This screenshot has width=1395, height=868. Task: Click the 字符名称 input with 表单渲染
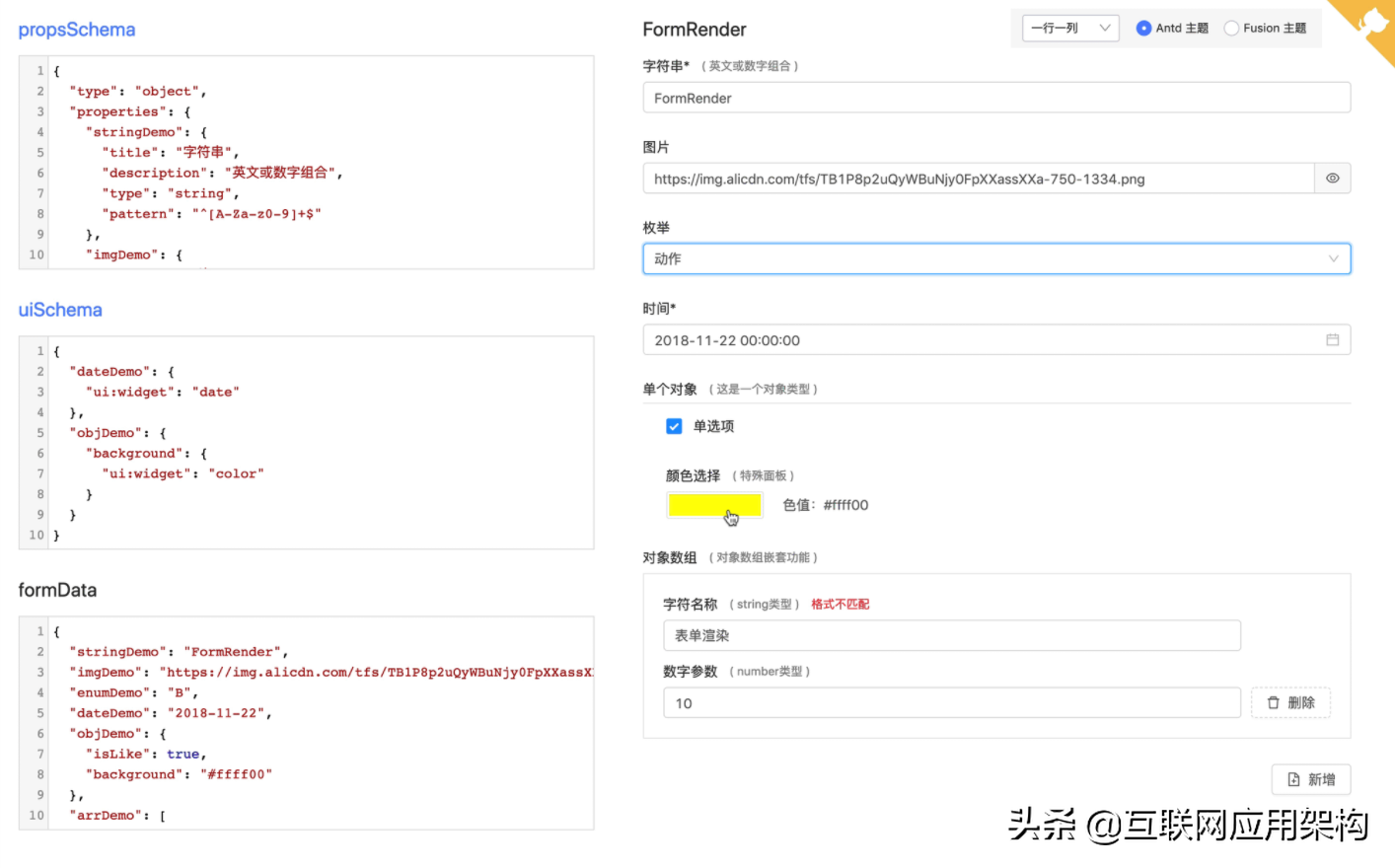click(x=952, y=635)
